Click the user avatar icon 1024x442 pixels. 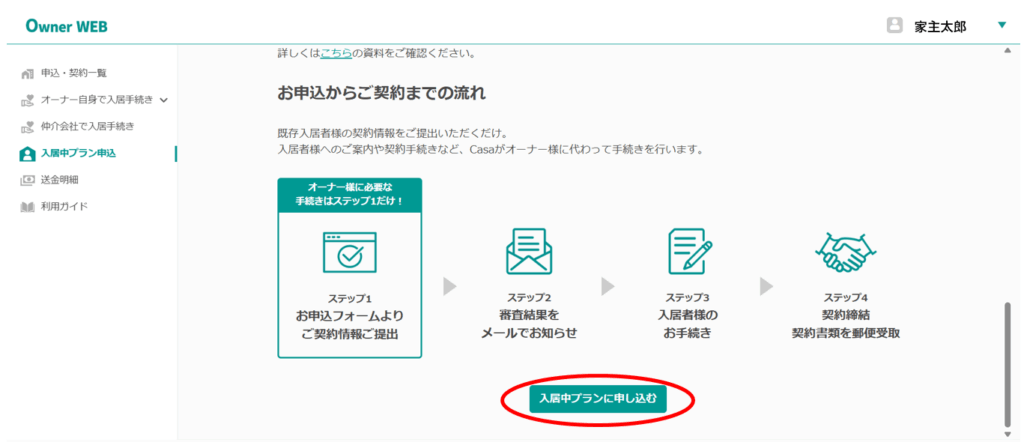[x=894, y=26]
